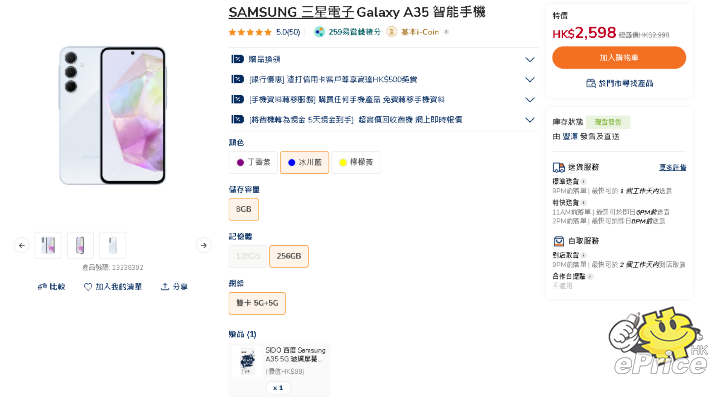Click the 分享 share icon
Viewport: 718px width, 400px height.
(165, 286)
